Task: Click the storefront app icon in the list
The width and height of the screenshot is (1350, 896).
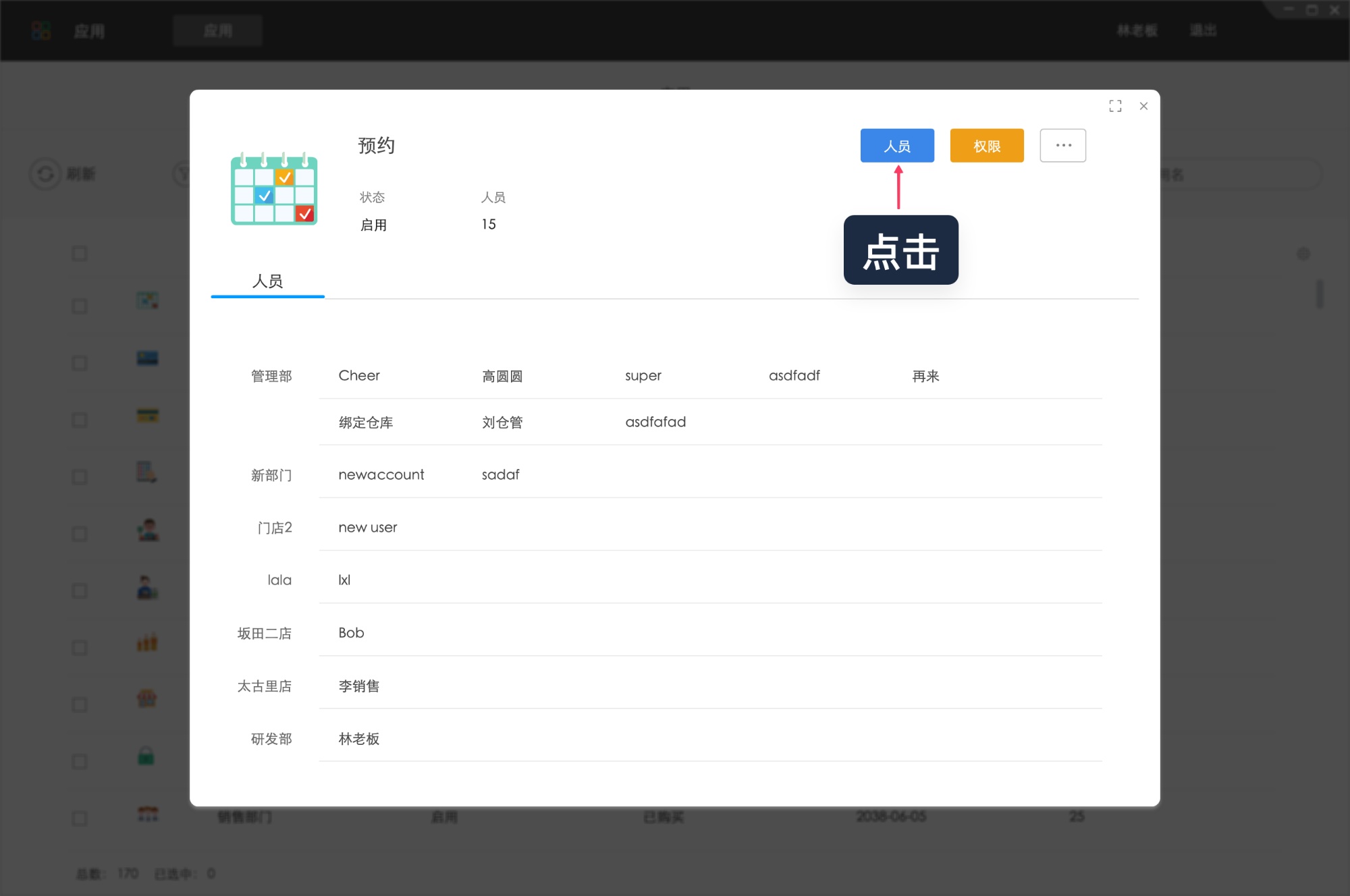Action: (147, 700)
